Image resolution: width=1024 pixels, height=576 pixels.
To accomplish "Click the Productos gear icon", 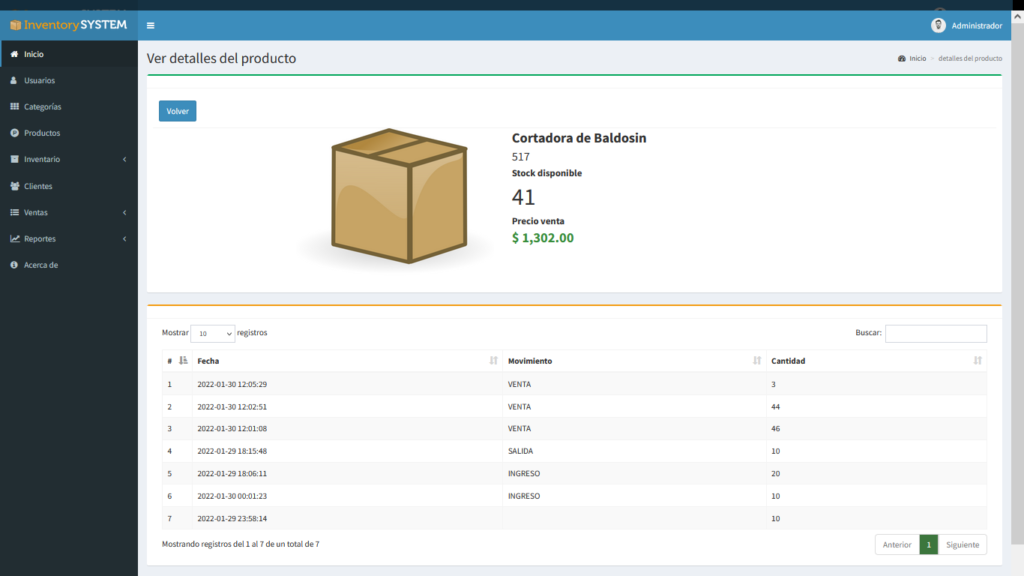I will click(x=15, y=132).
